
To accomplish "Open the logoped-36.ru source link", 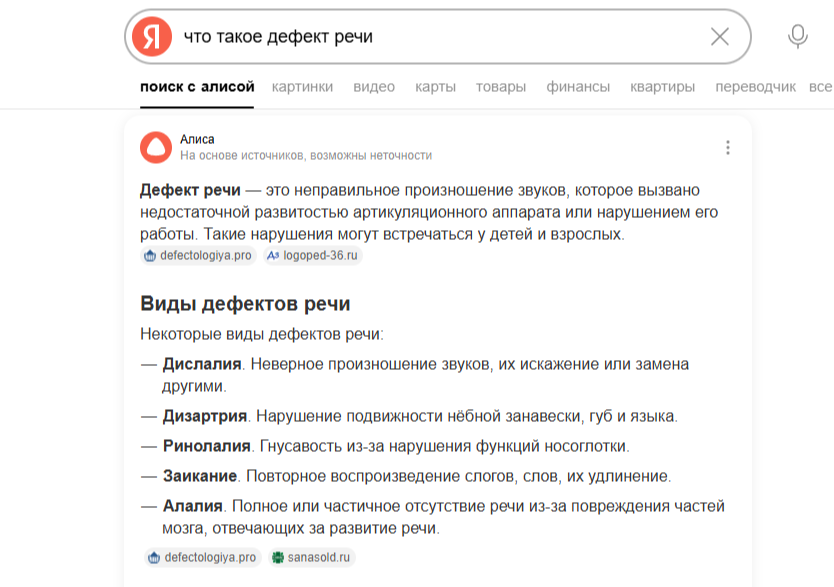I will [313, 256].
